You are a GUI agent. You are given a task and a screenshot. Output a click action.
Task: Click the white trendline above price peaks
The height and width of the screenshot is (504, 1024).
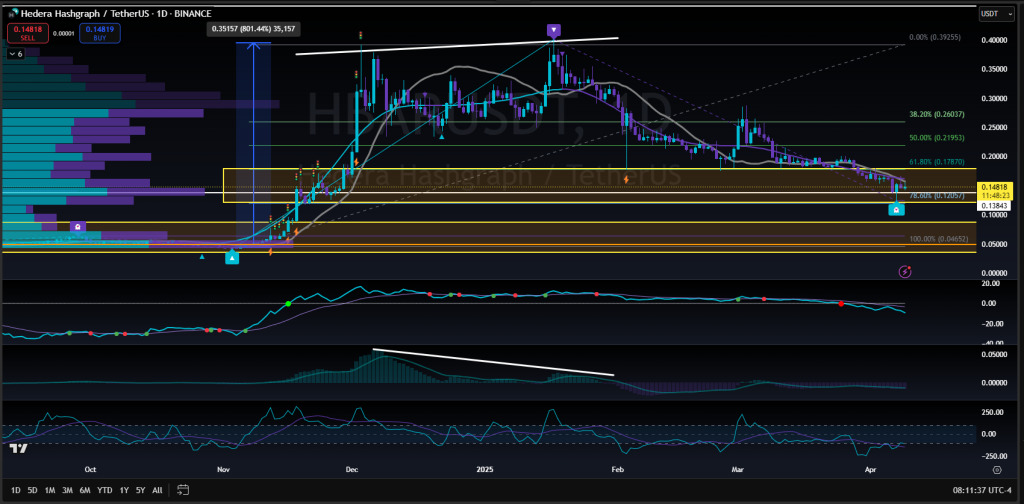pyautogui.click(x=456, y=46)
